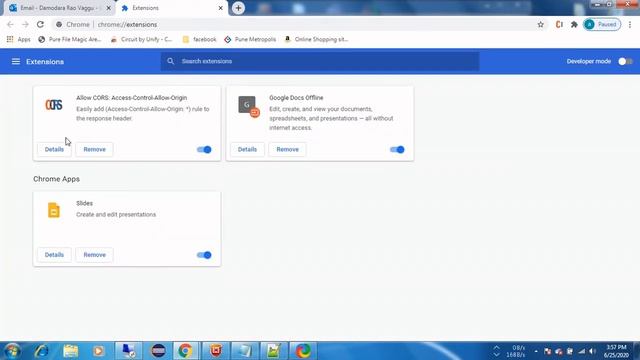Open the Chrome three-dot menu
The width and height of the screenshot is (640, 360).
pos(630,24)
